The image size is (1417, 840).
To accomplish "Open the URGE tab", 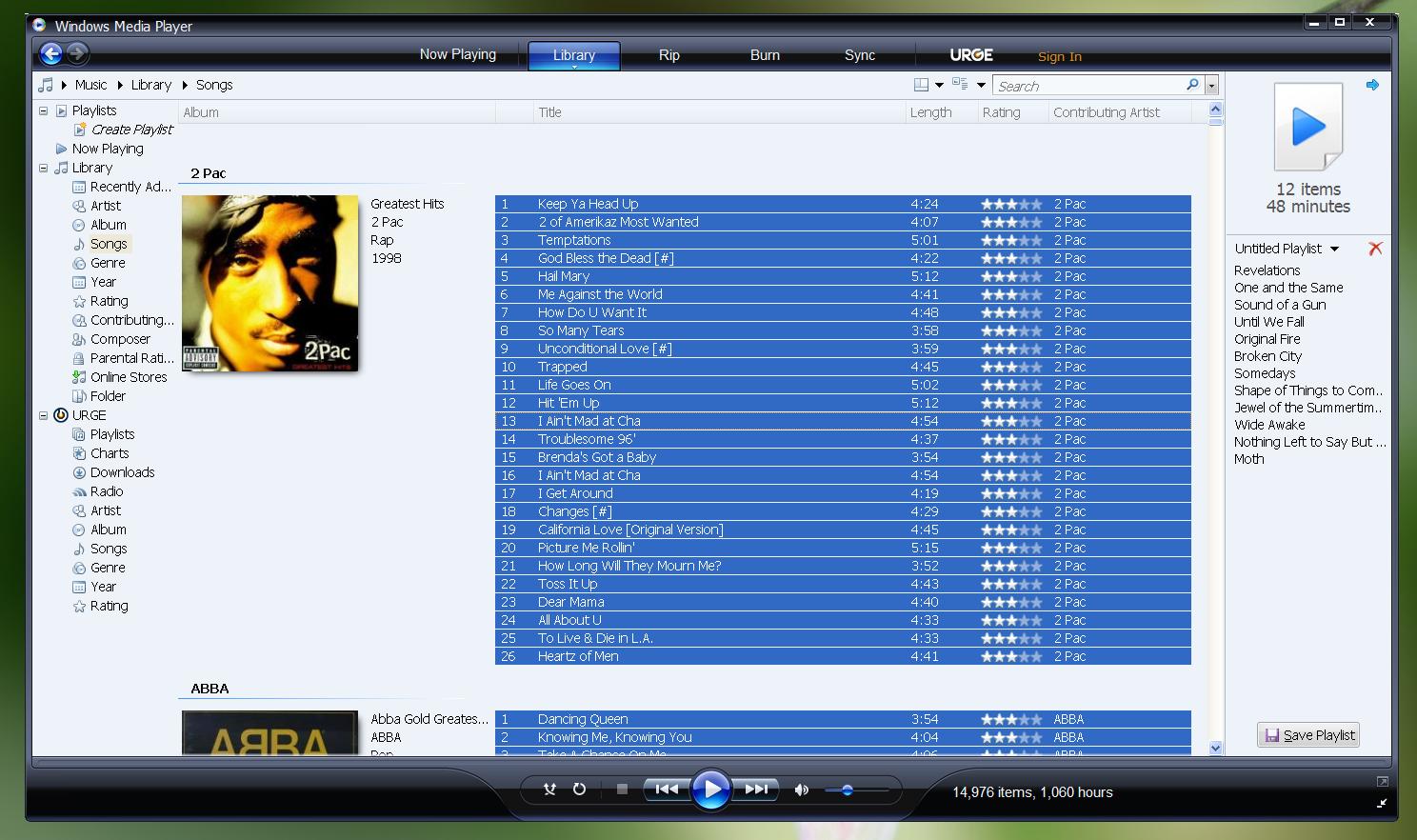I will (x=971, y=55).
